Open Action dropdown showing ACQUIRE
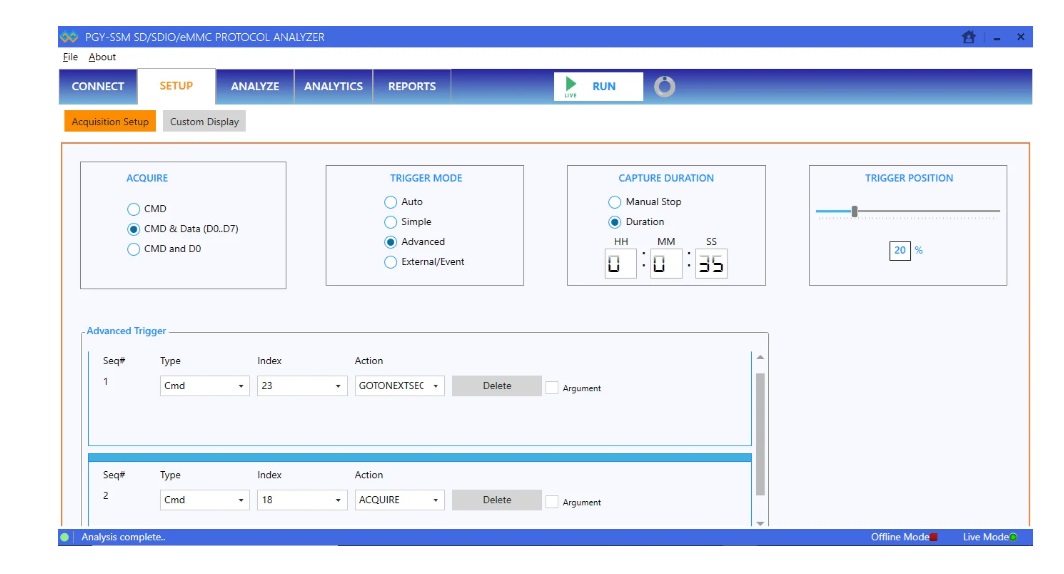The width and height of the screenshot is (1064, 574). click(400, 499)
